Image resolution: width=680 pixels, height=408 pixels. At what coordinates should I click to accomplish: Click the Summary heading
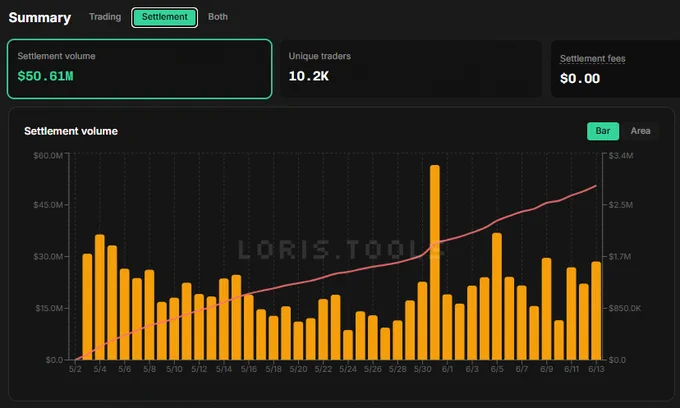pos(40,17)
